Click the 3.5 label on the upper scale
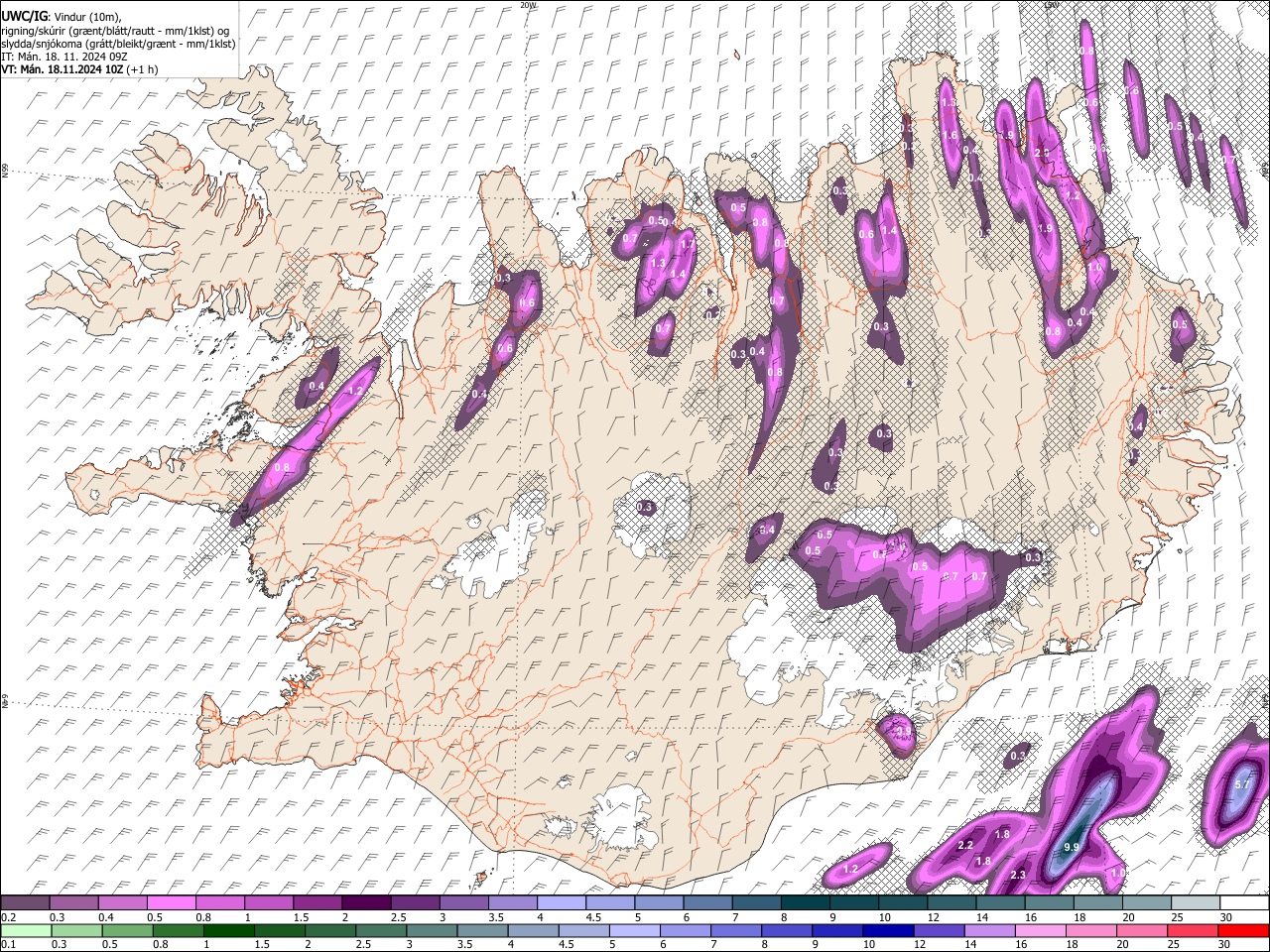1270x952 pixels. tap(494, 916)
